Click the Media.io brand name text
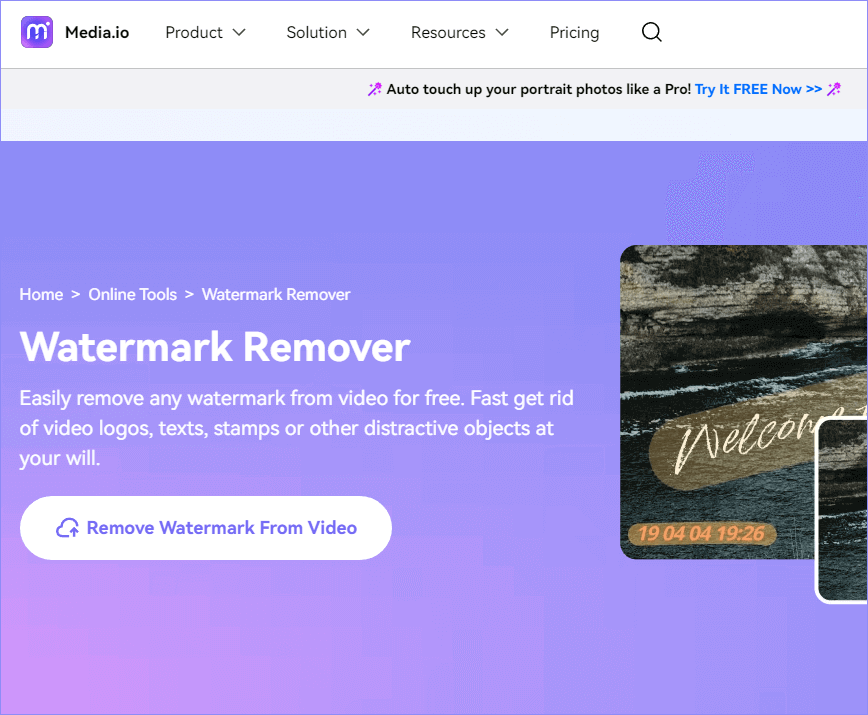Image resolution: width=868 pixels, height=715 pixels. click(97, 32)
